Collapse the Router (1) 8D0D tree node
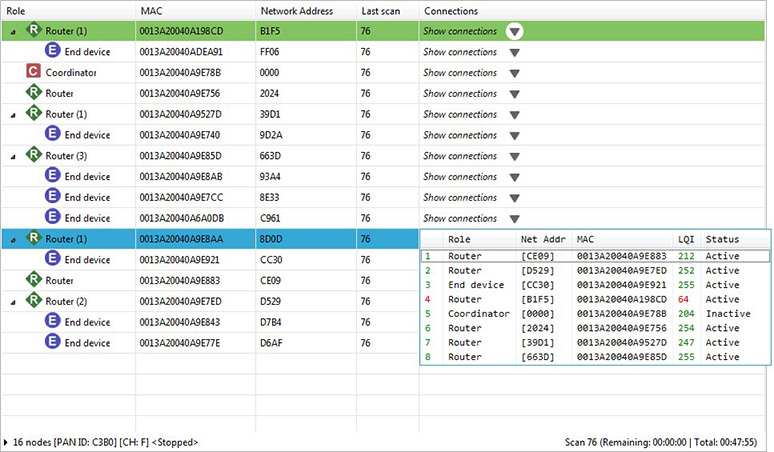Image resolution: width=774 pixels, height=452 pixels. pyautogui.click(x=13, y=240)
